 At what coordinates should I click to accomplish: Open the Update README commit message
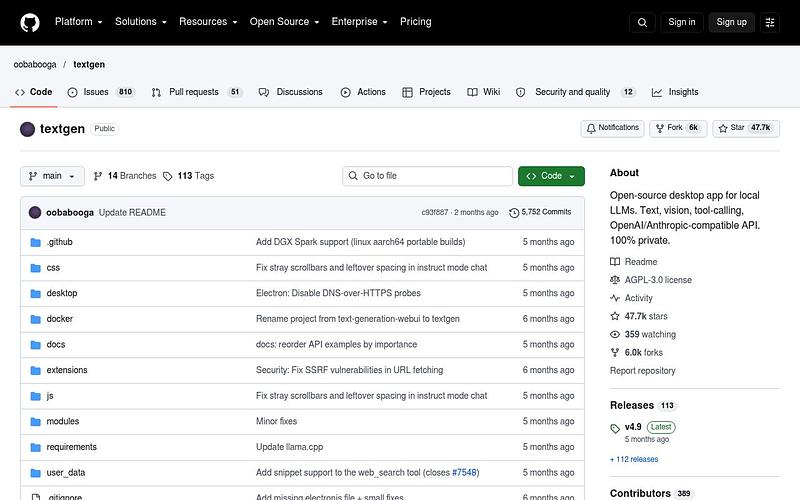click(132, 213)
